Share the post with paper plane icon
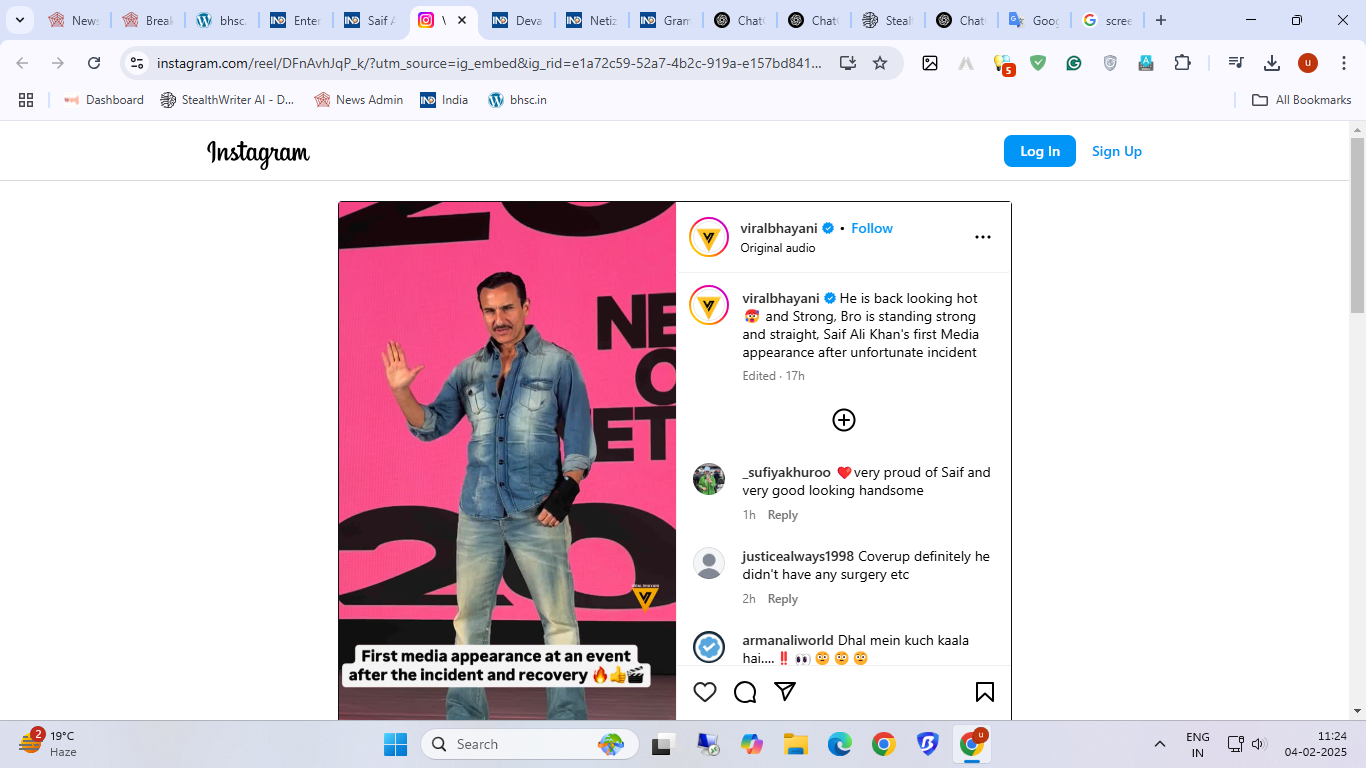This screenshot has height=768, width=1366. coord(785,692)
